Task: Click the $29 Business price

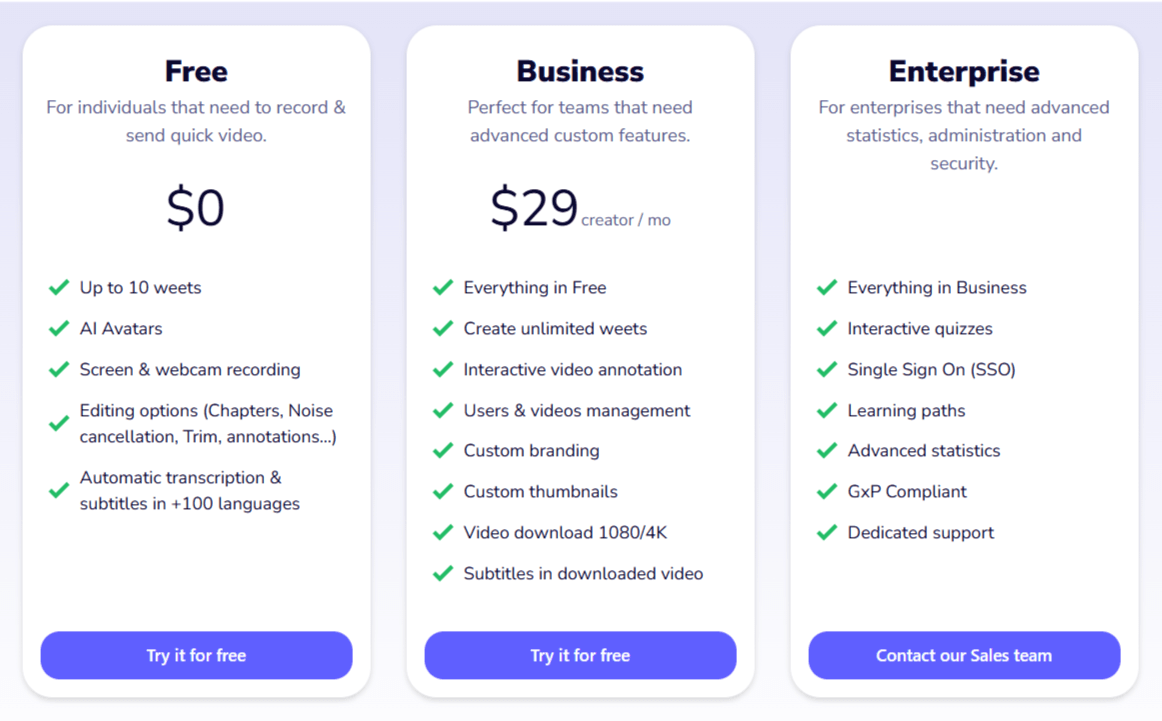Action: [534, 209]
